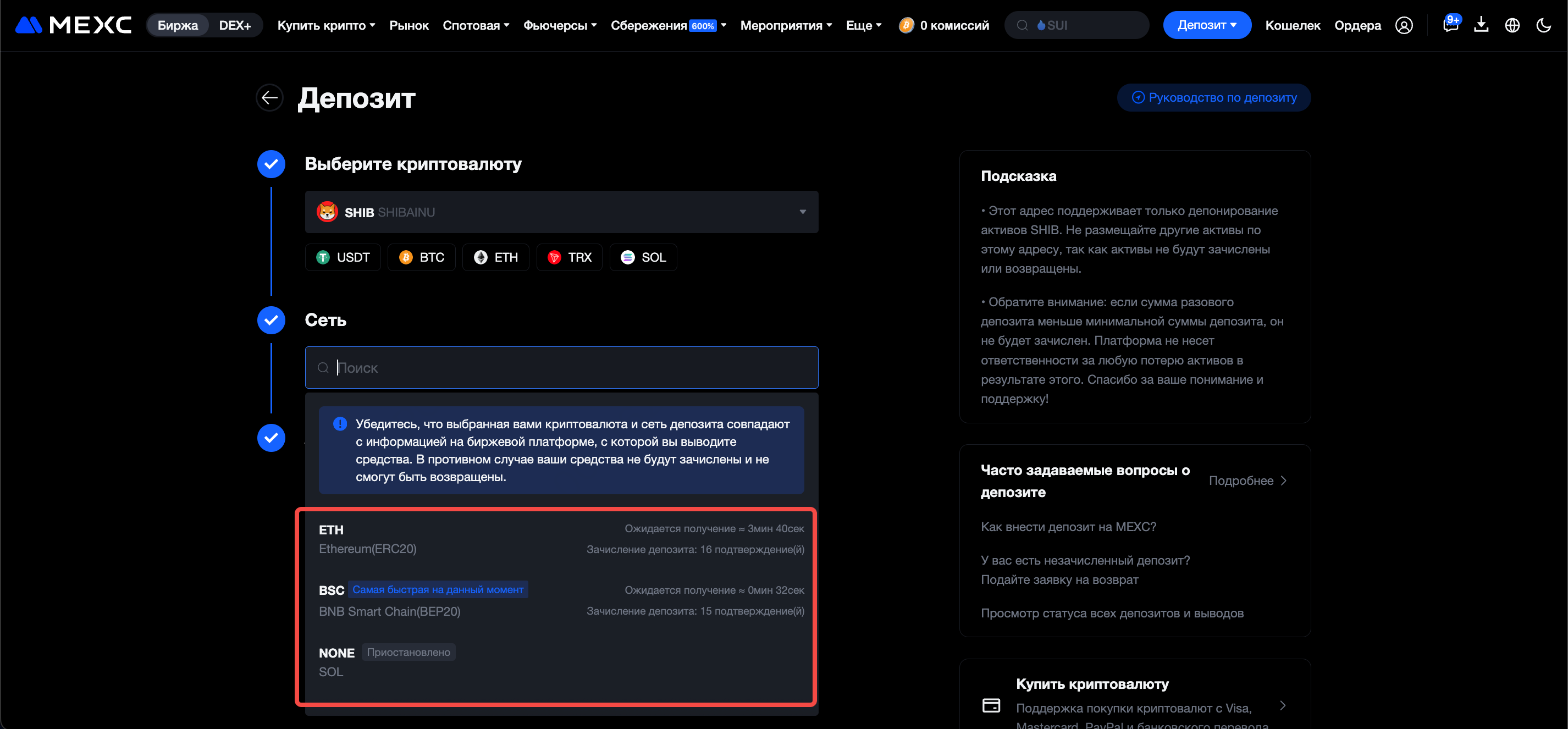Click the checkmark step beside Сеть
Viewport: 1568px width, 729px height.
pos(272,320)
